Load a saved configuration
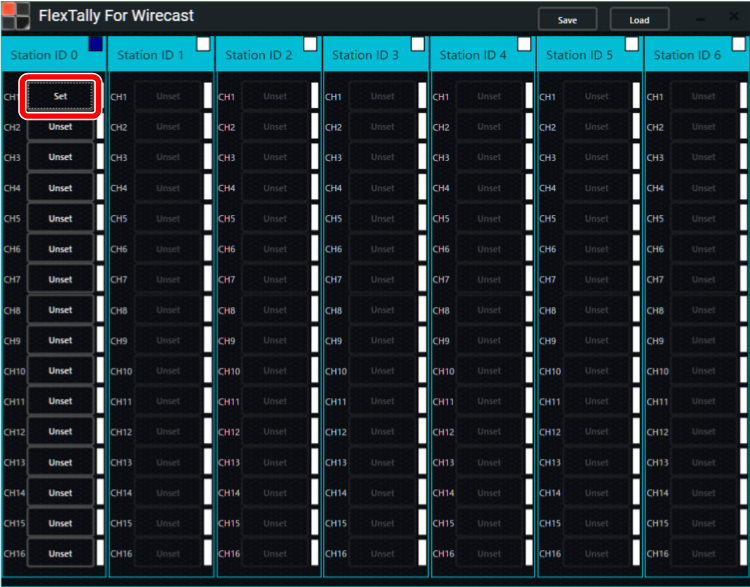Image resolution: width=750 pixels, height=587 pixels. click(639, 20)
